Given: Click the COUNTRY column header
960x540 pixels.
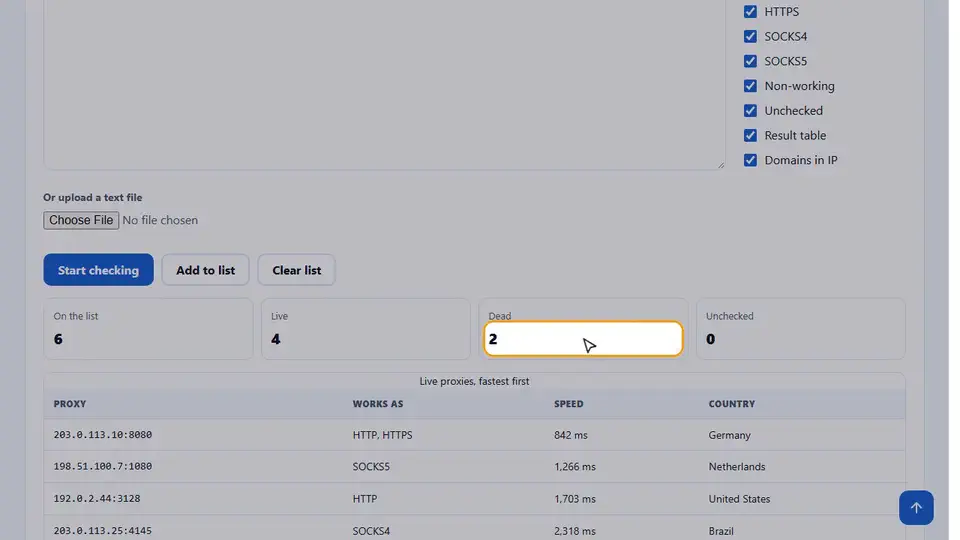Looking at the screenshot, I should (x=732, y=404).
